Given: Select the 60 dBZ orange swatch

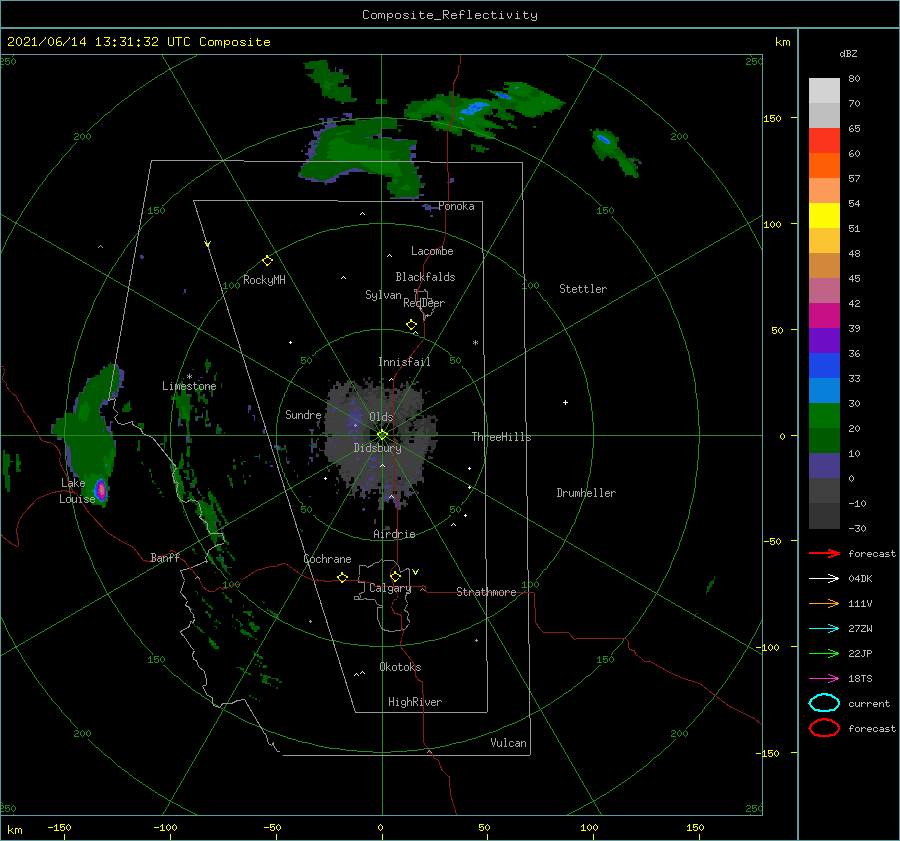Looking at the screenshot, I should (x=824, y=165).
